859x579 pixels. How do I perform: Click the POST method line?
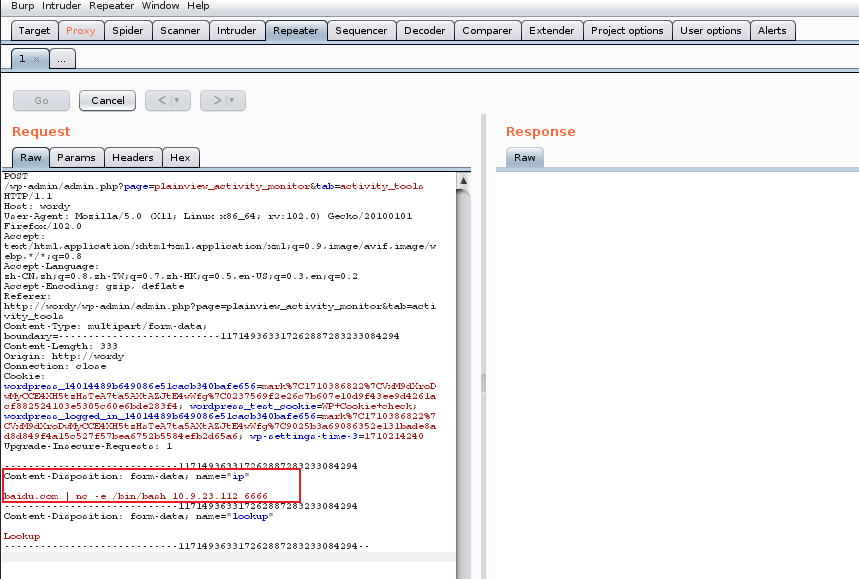pos(16,176)
